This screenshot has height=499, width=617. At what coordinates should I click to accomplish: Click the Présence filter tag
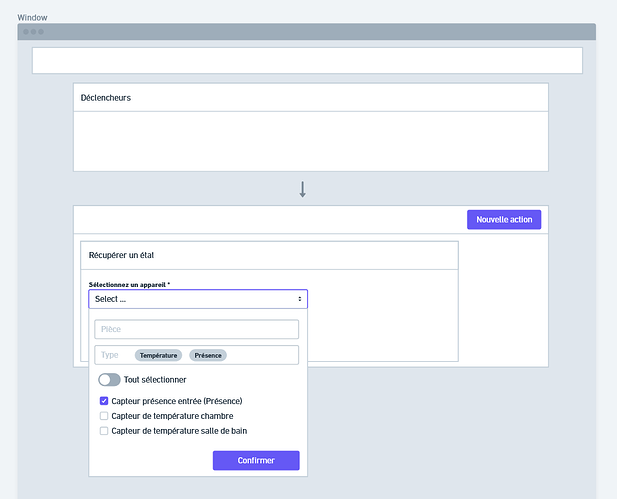coord(208,355)
